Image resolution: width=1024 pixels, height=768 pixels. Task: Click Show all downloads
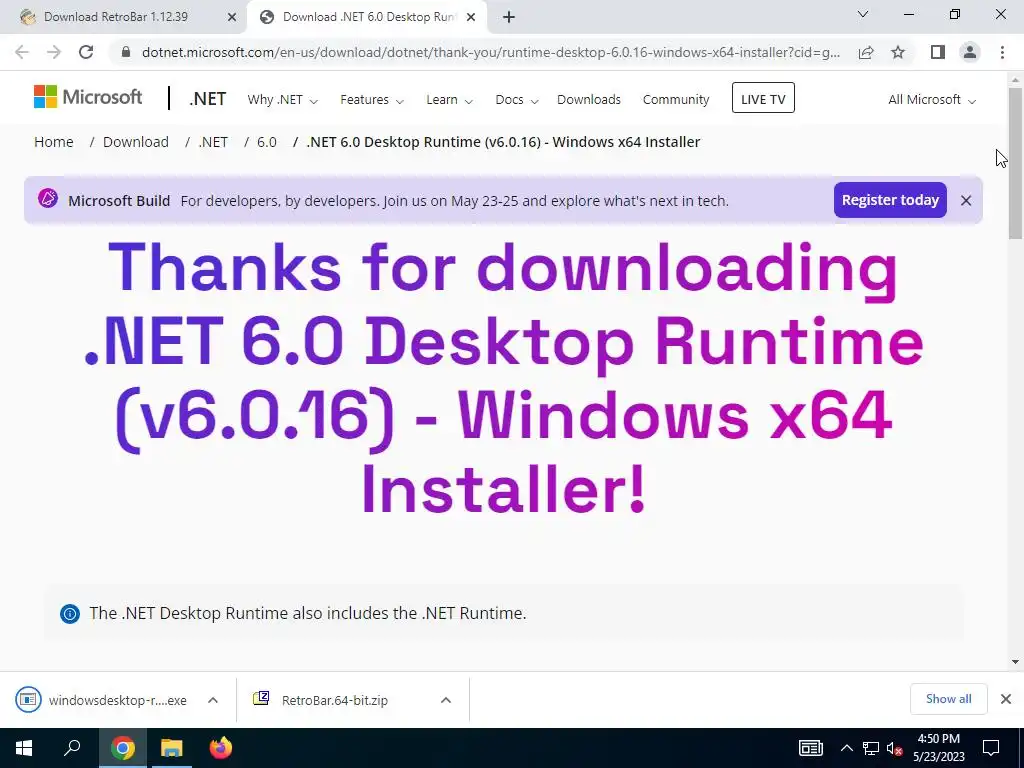pos(948,699)
